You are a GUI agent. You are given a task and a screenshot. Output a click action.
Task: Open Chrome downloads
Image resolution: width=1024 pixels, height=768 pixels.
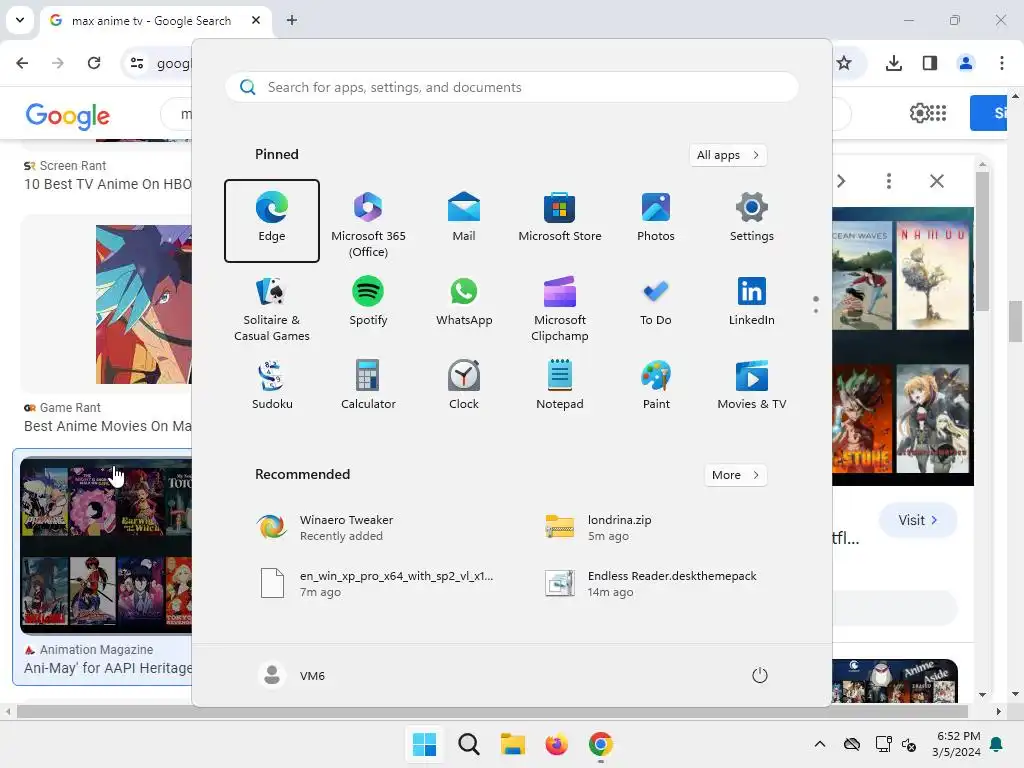pyautogui.click(x=893, y=63)
